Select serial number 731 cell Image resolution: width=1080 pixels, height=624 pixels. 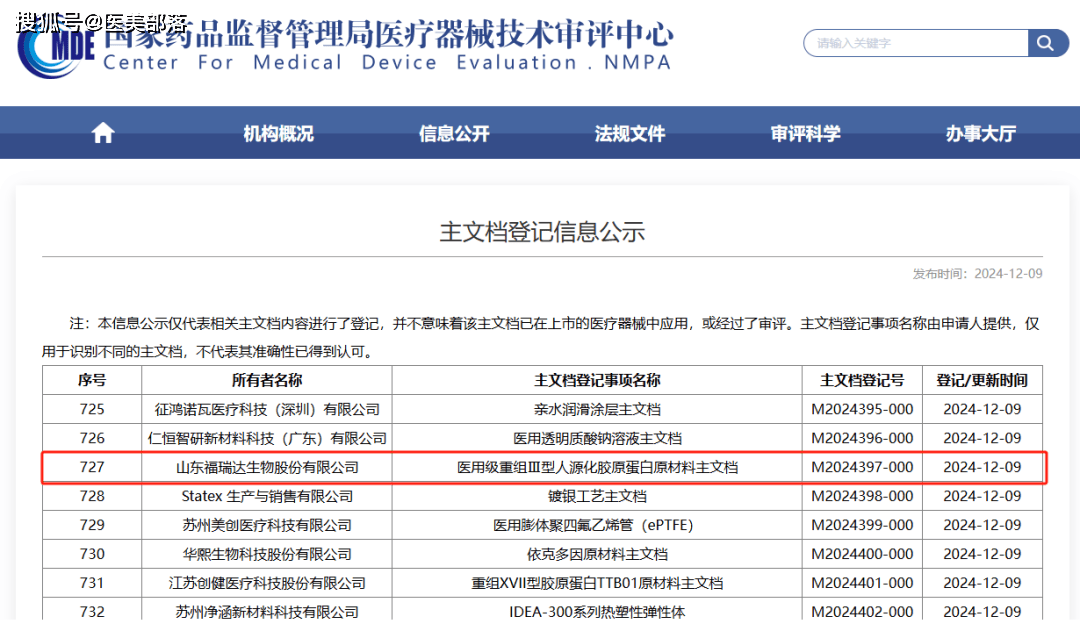tap(92, 583)
